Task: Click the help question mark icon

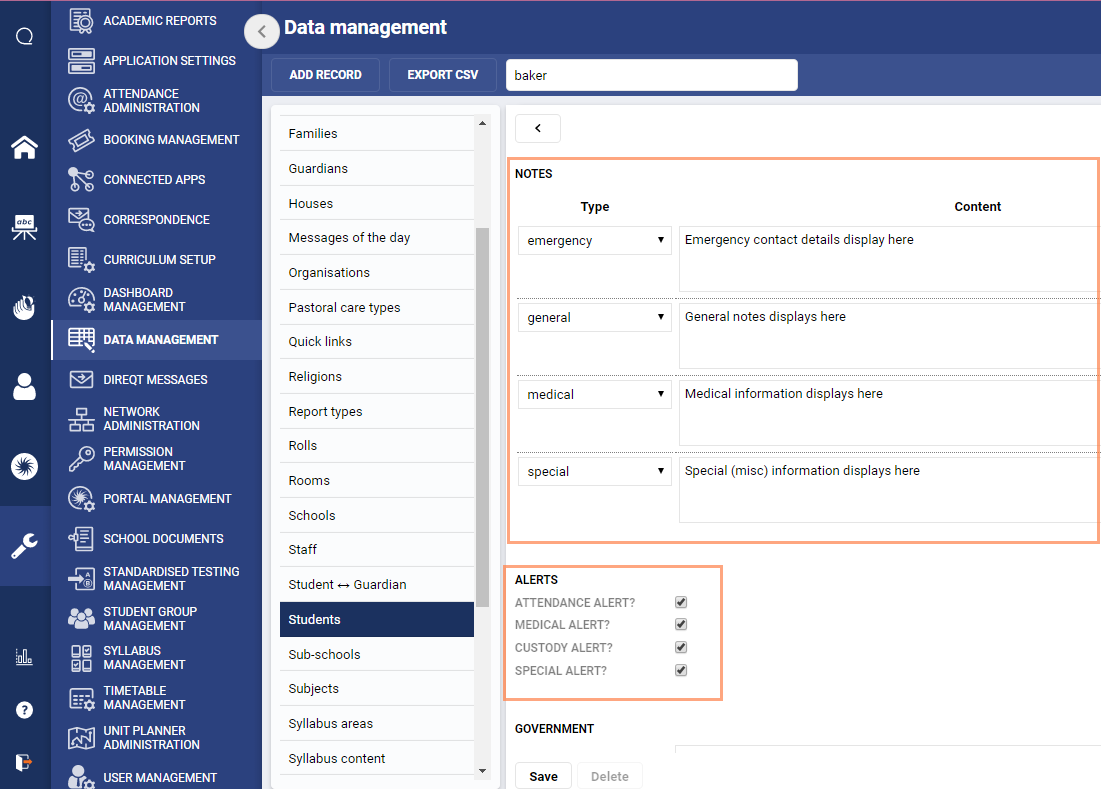Action: (24, 710)
